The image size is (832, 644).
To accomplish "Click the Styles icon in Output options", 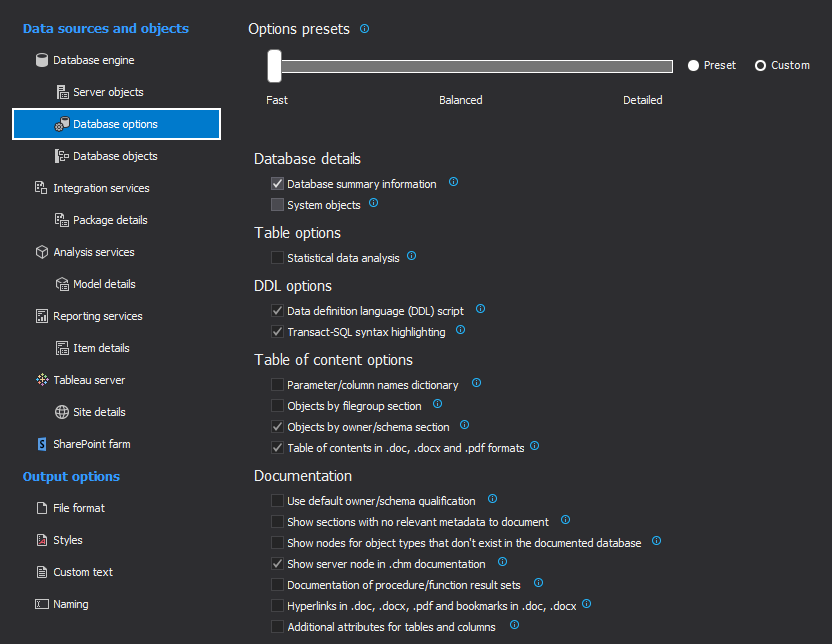I will coord(41,540).
